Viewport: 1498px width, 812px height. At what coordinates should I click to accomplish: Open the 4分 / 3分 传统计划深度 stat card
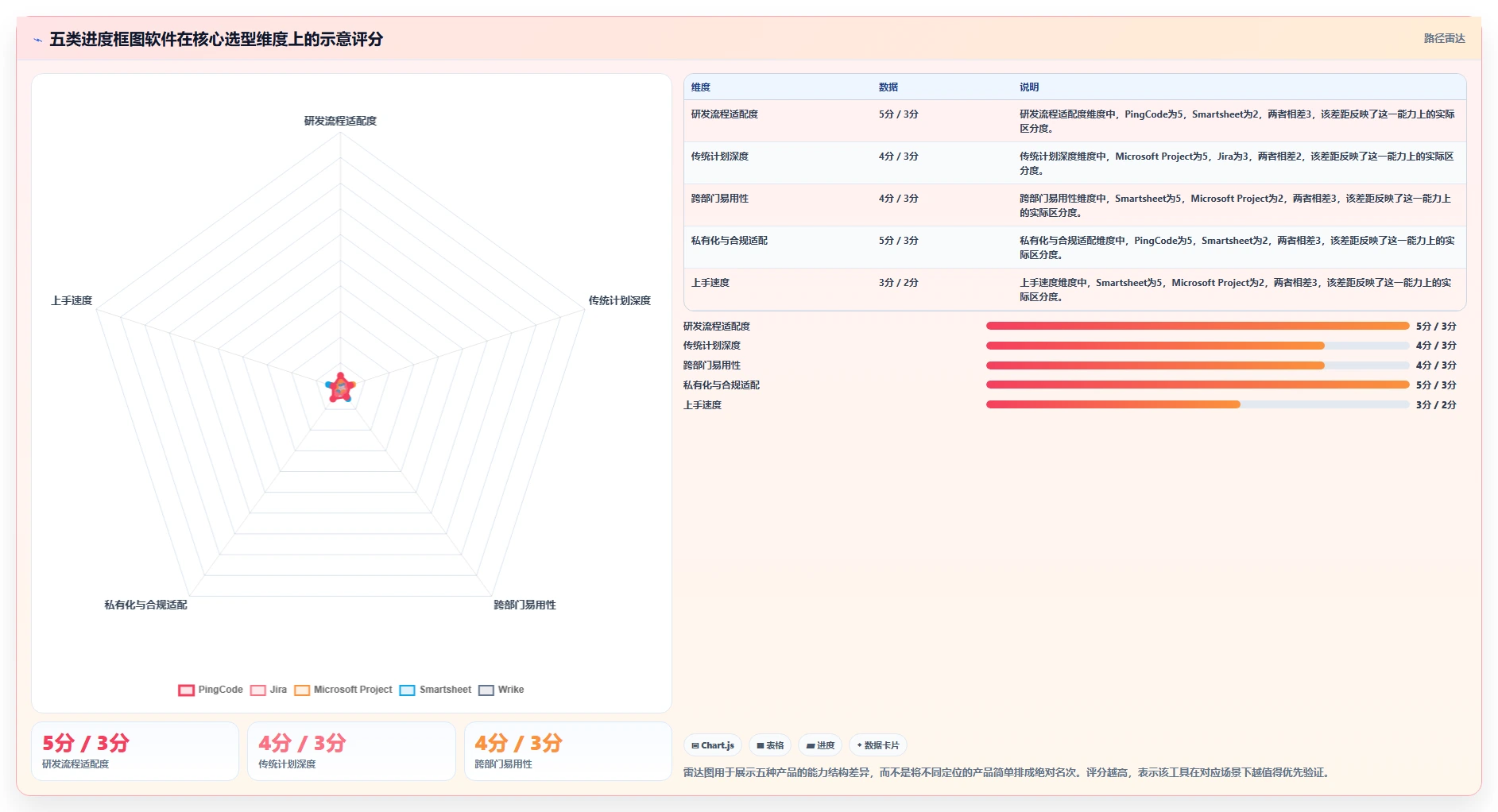pyautogui.click(x=351, y=751)
